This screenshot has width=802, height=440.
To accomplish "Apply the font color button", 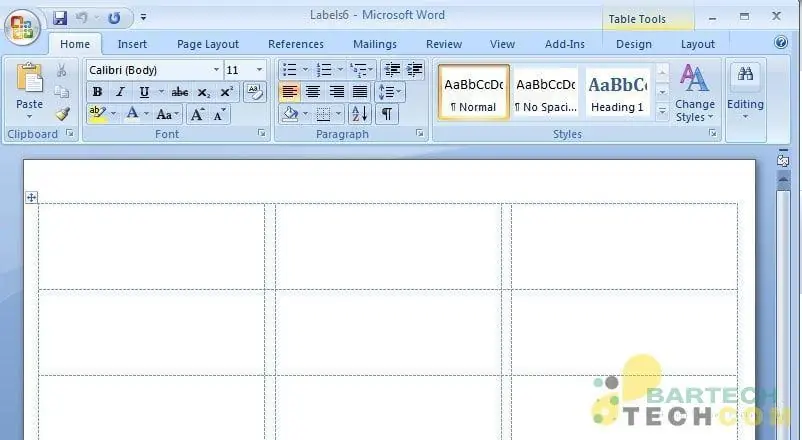I will [x=132, y=114].
